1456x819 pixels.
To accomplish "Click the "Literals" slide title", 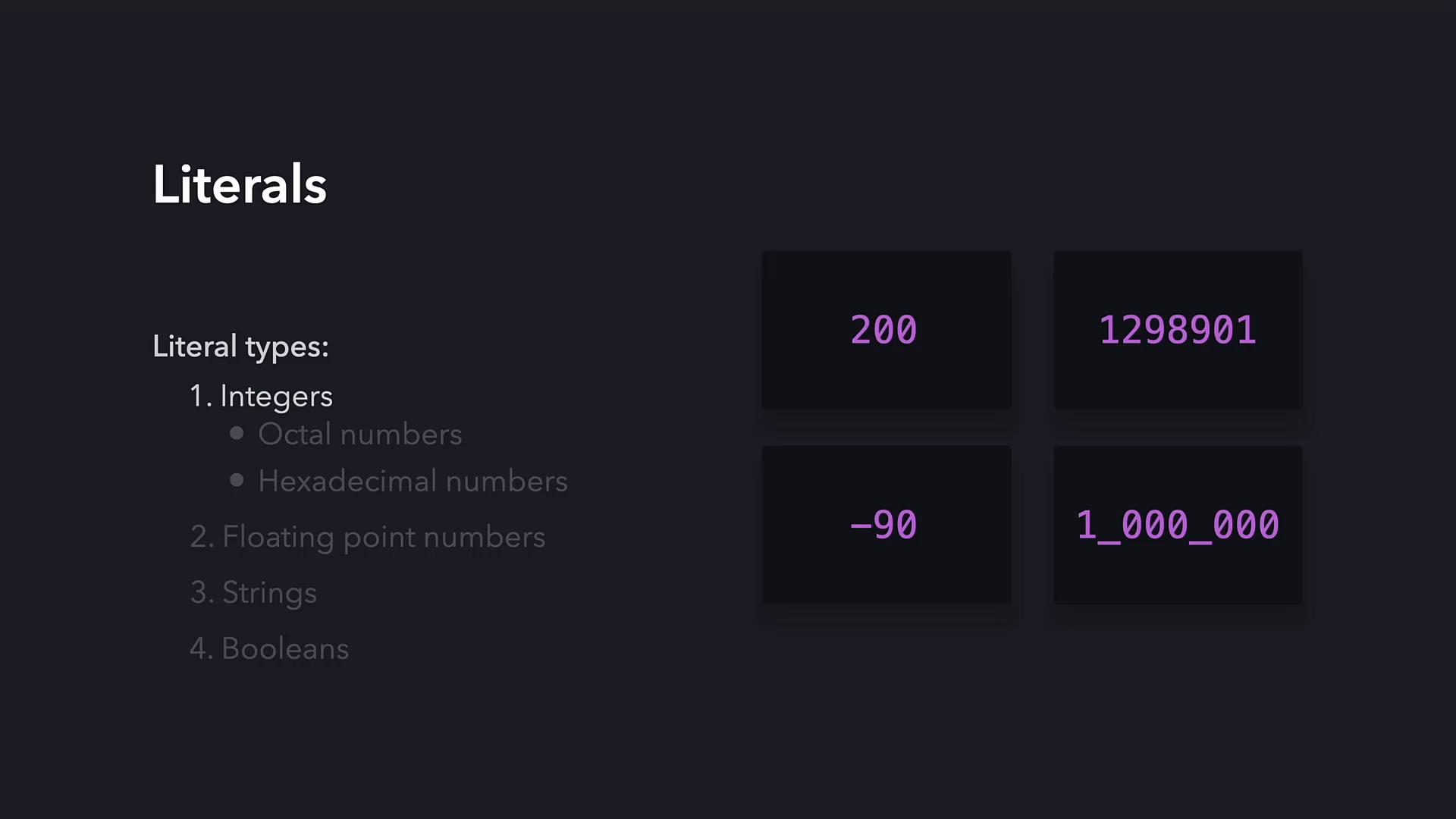I will [x=240, y=184].
